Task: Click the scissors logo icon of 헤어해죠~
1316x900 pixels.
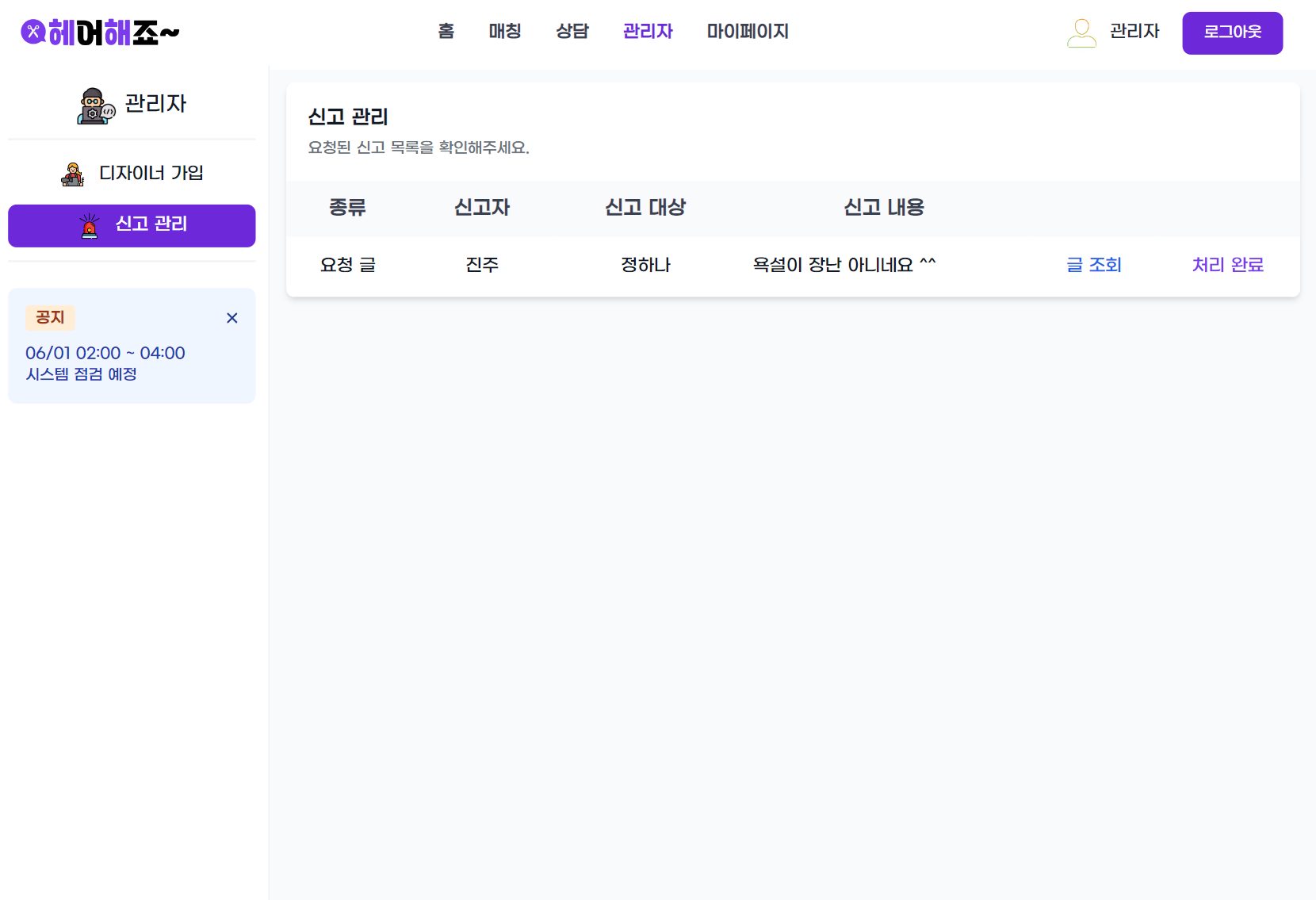Action: pyautogui.click(x=33, y=33)
